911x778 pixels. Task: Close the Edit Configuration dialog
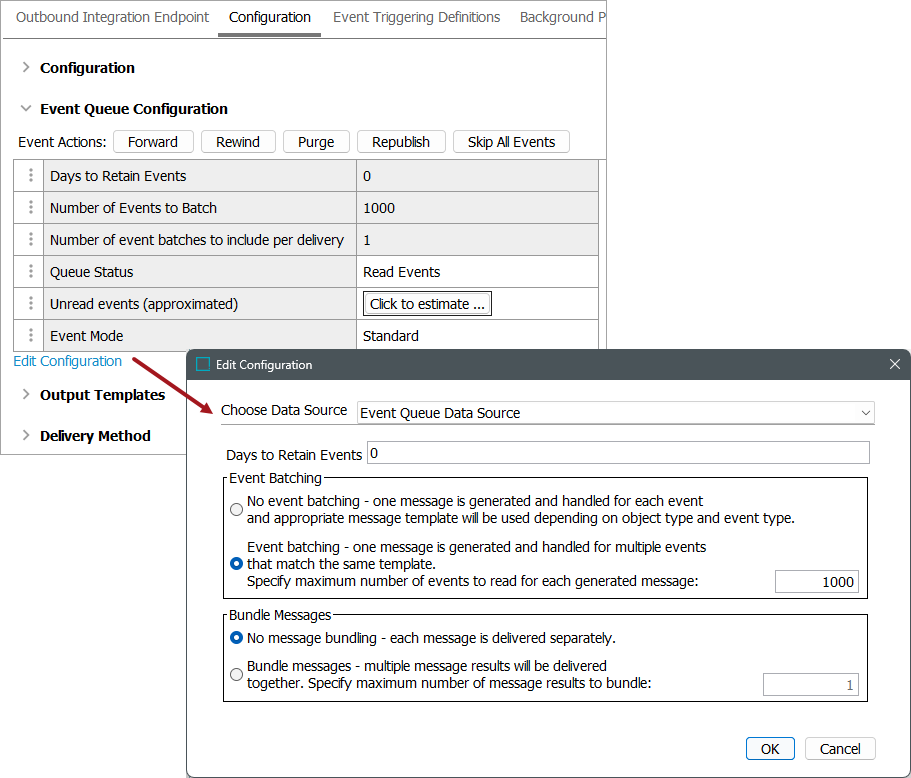[x=895, y=365]
